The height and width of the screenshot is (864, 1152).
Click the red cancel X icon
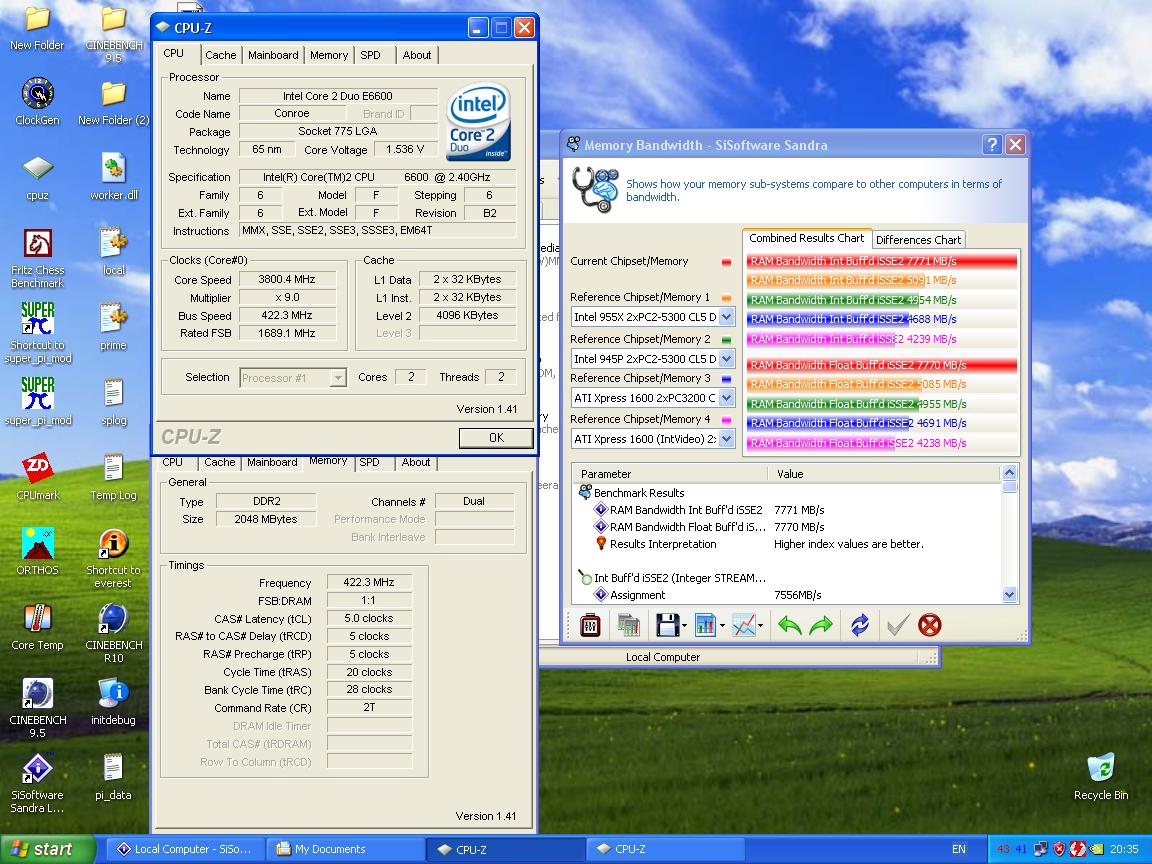click(930, 626)
